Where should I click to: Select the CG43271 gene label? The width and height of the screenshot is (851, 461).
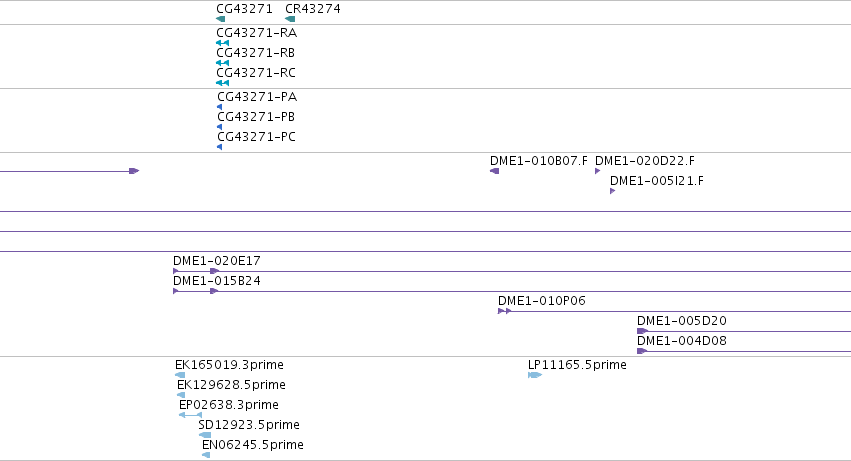[x=244, y=9]
